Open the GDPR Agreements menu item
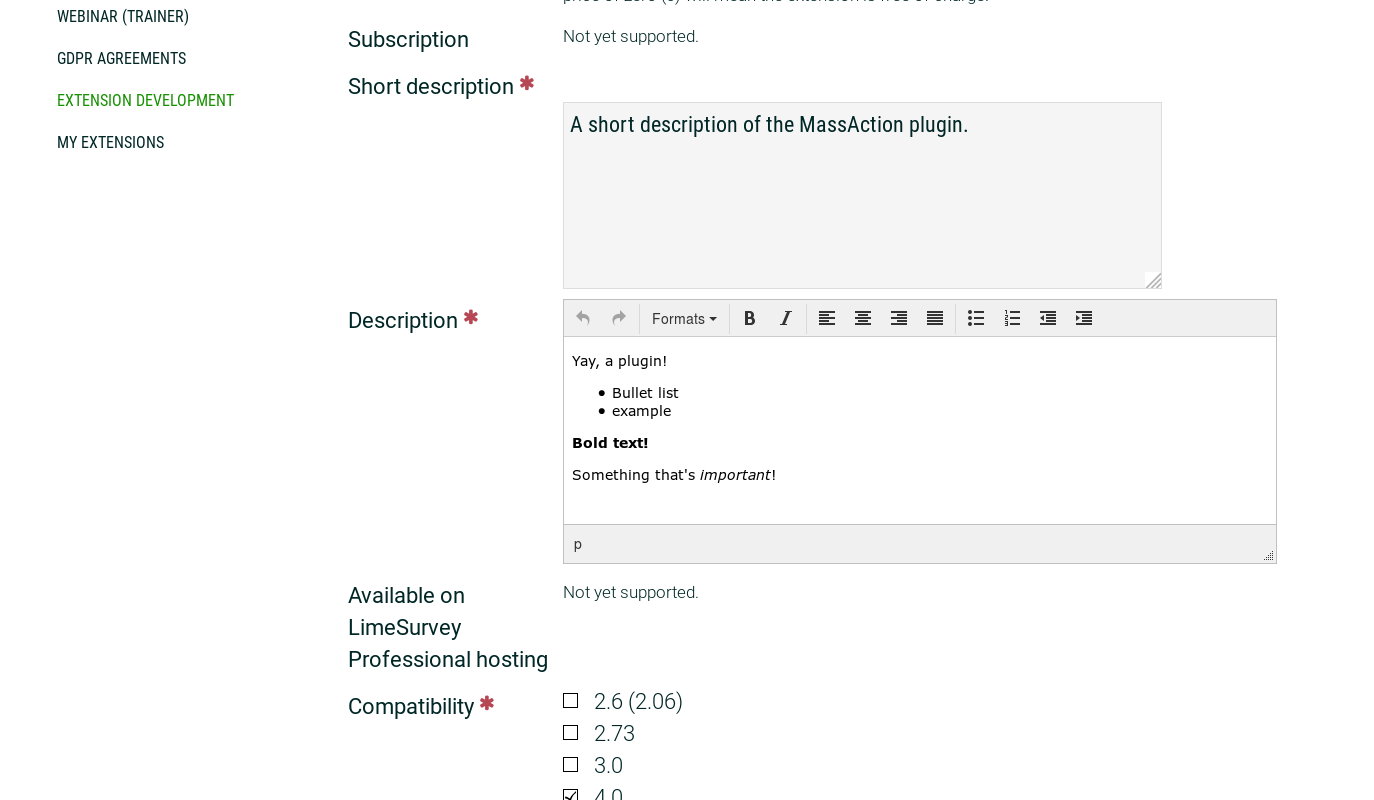The width and height of the screenshot is (1374, 800). point(121,58)
